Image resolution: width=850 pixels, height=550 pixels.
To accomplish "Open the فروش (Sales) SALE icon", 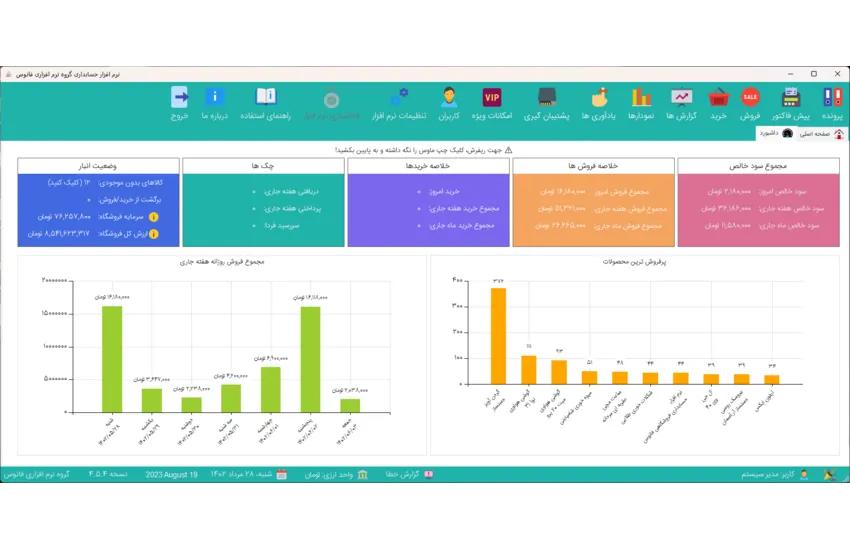I will (x=750, y=98).
